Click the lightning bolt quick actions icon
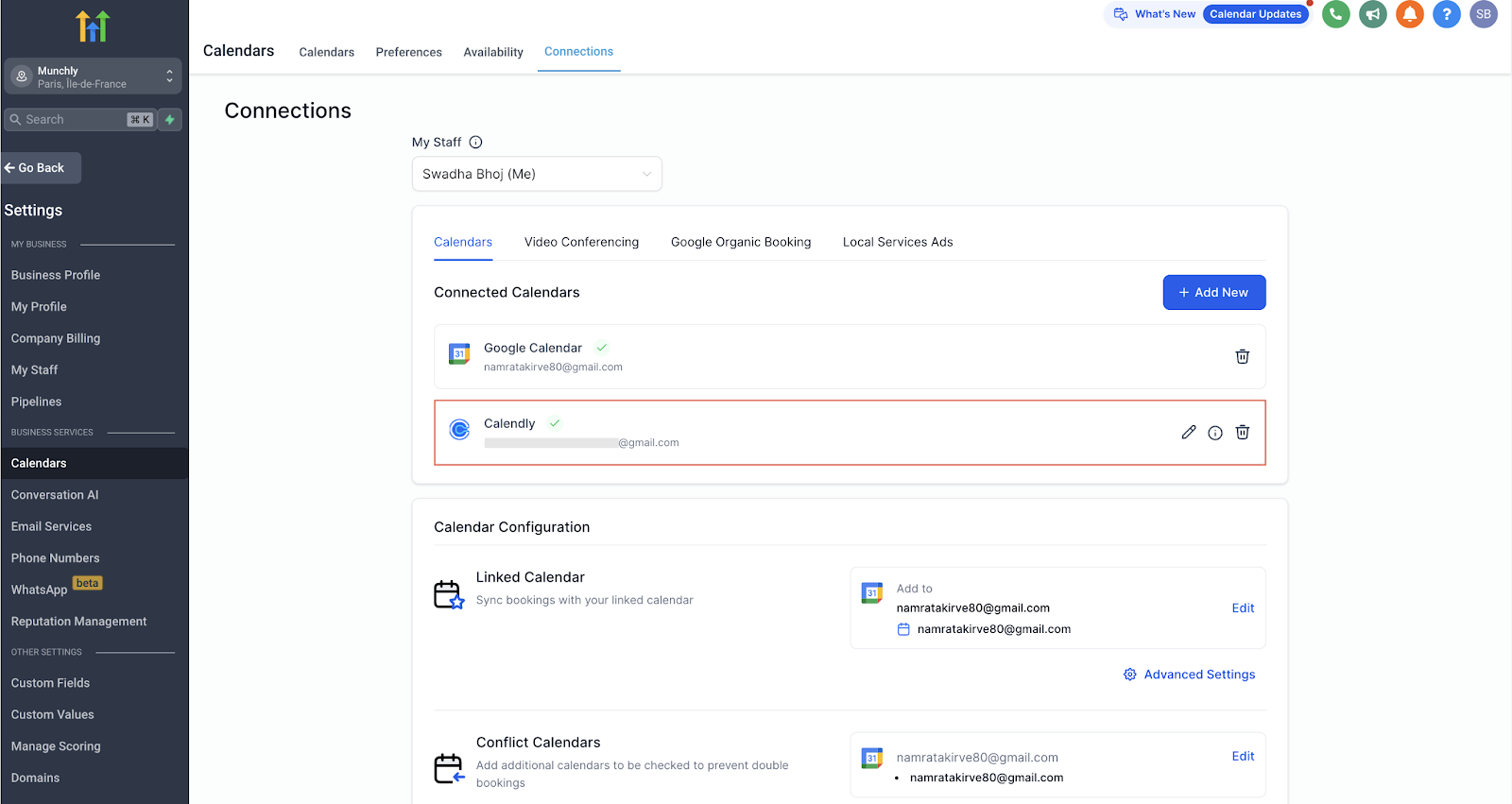1512x804 pixels. pos(170,120)
